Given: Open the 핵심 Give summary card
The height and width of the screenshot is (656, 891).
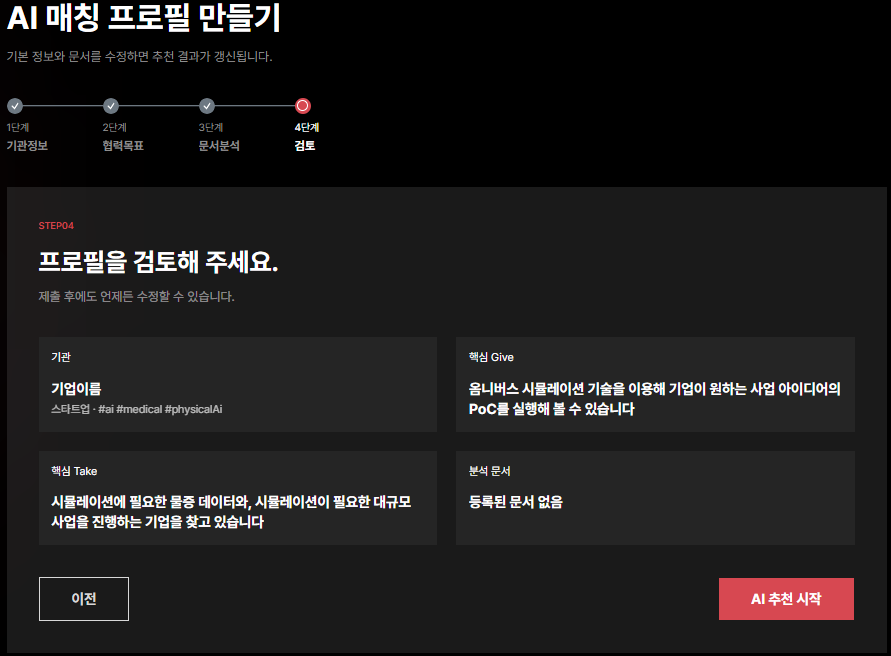Looking at the screenshot, I should pyautogui.click(x=655, y=384).
